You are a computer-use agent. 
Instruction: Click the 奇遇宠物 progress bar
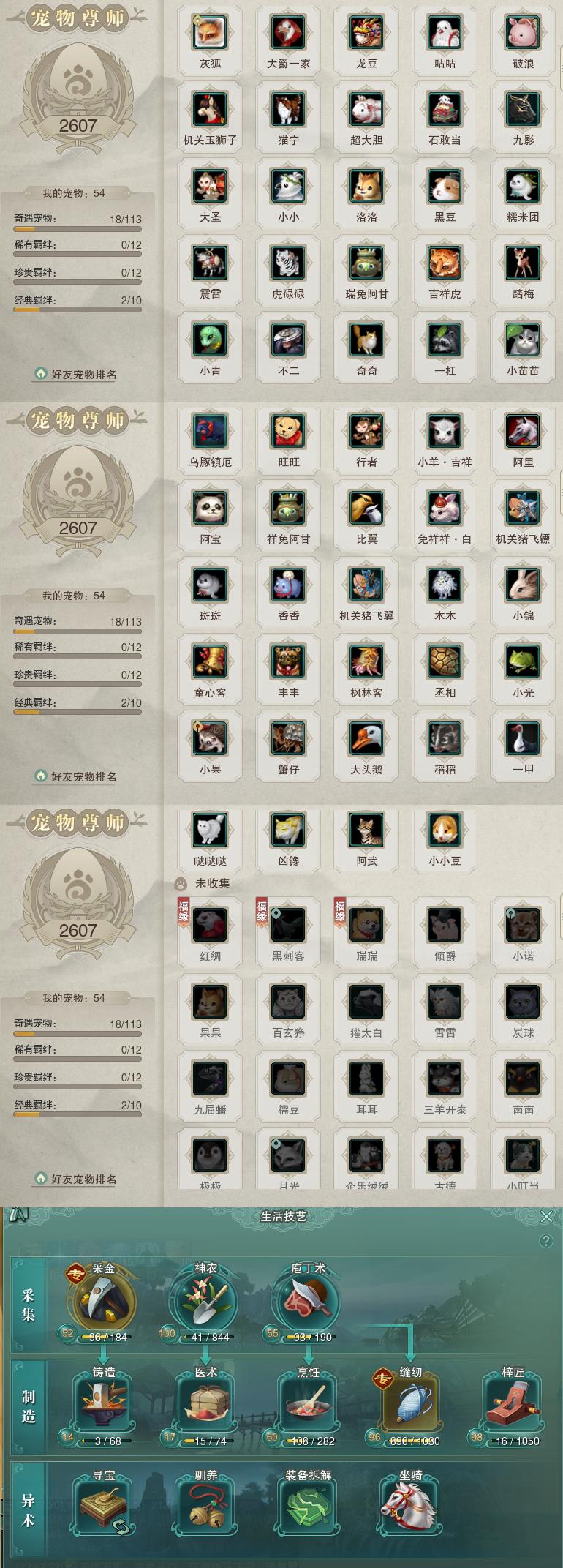(78, 229)
